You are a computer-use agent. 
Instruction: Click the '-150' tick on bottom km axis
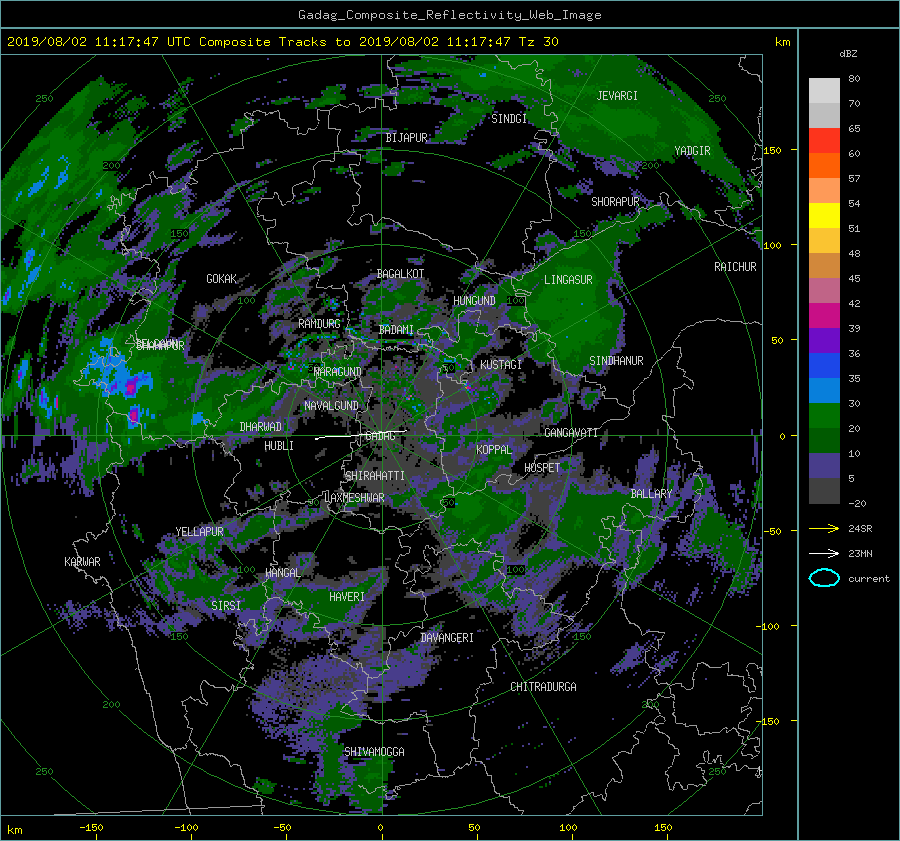[x=91, y=827]
